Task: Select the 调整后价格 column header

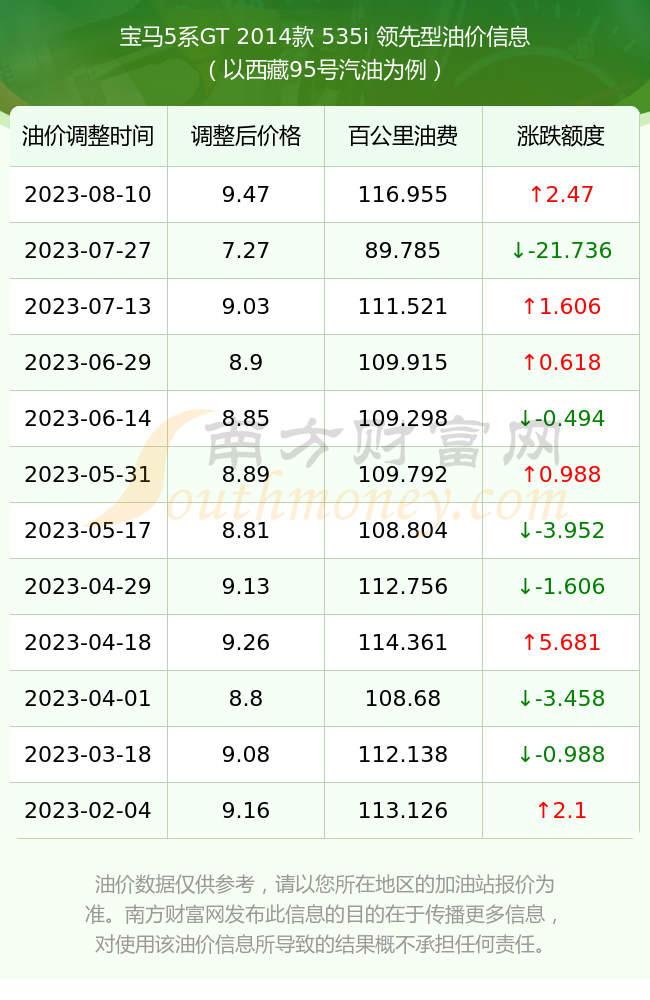Action: click(246, 136)
